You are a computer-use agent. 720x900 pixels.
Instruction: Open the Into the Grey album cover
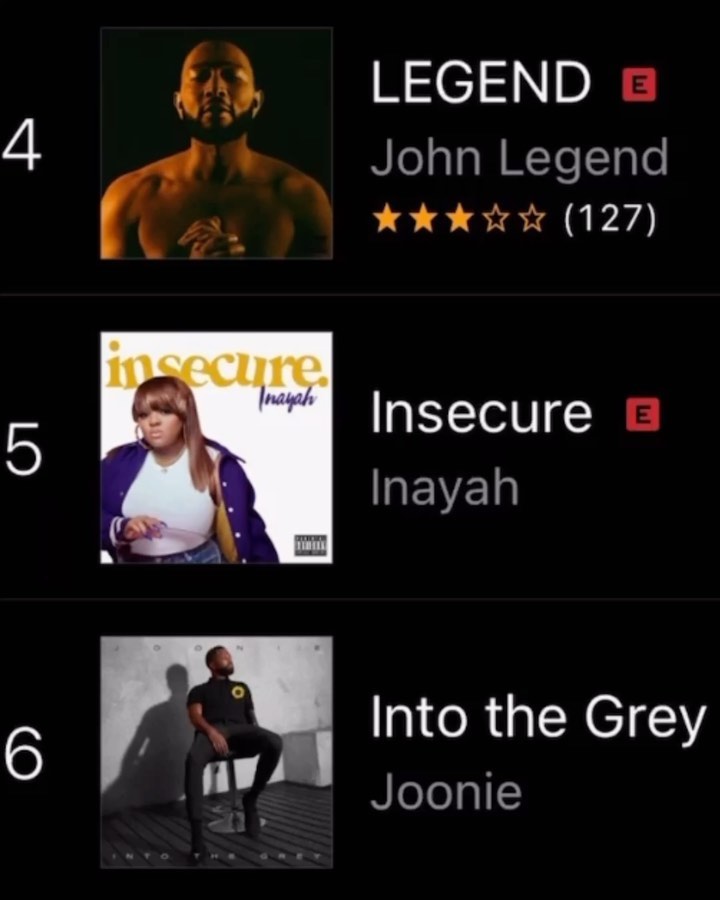tap(216, 752)
